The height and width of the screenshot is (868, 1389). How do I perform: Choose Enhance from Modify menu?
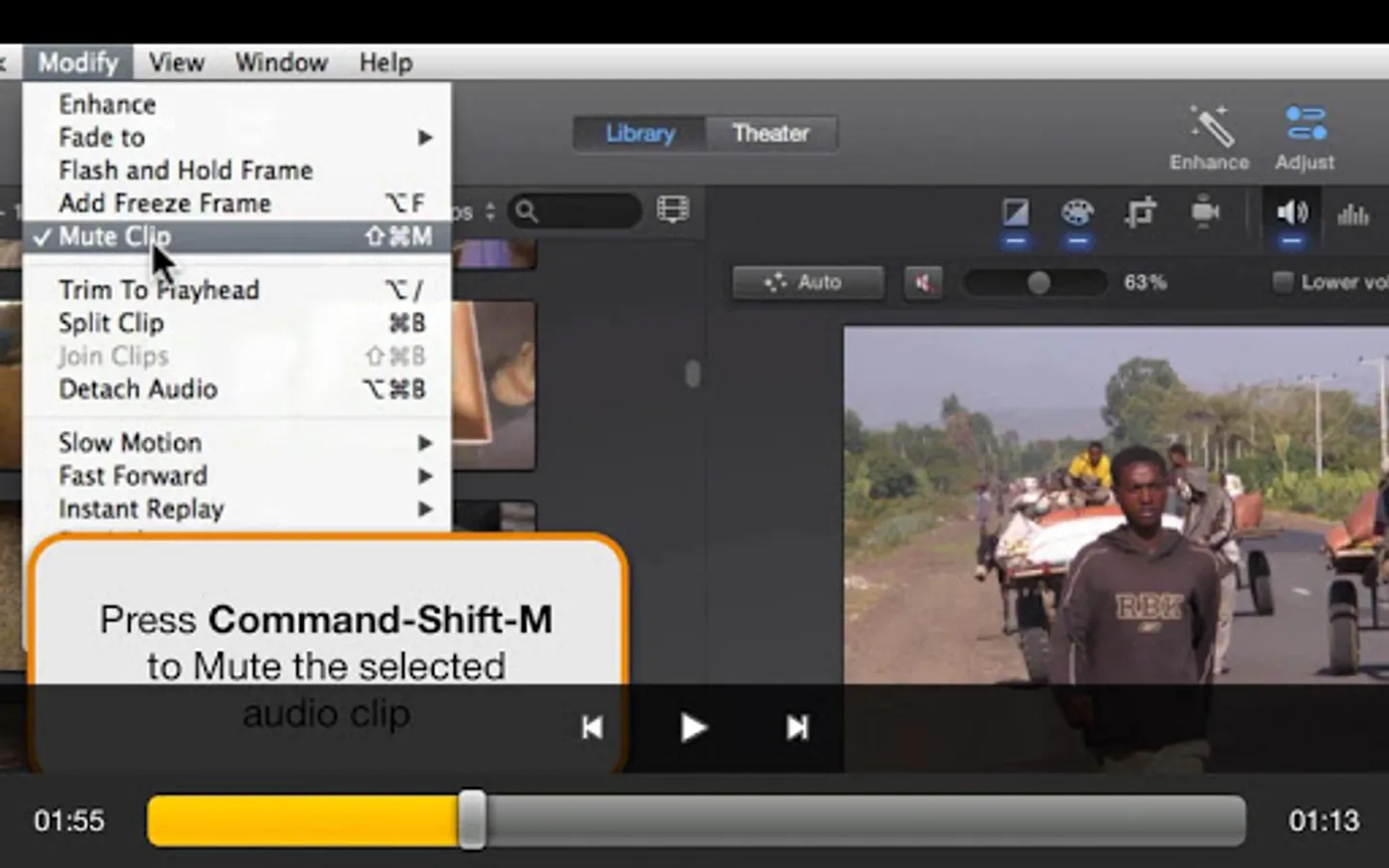tap(236, 104)
